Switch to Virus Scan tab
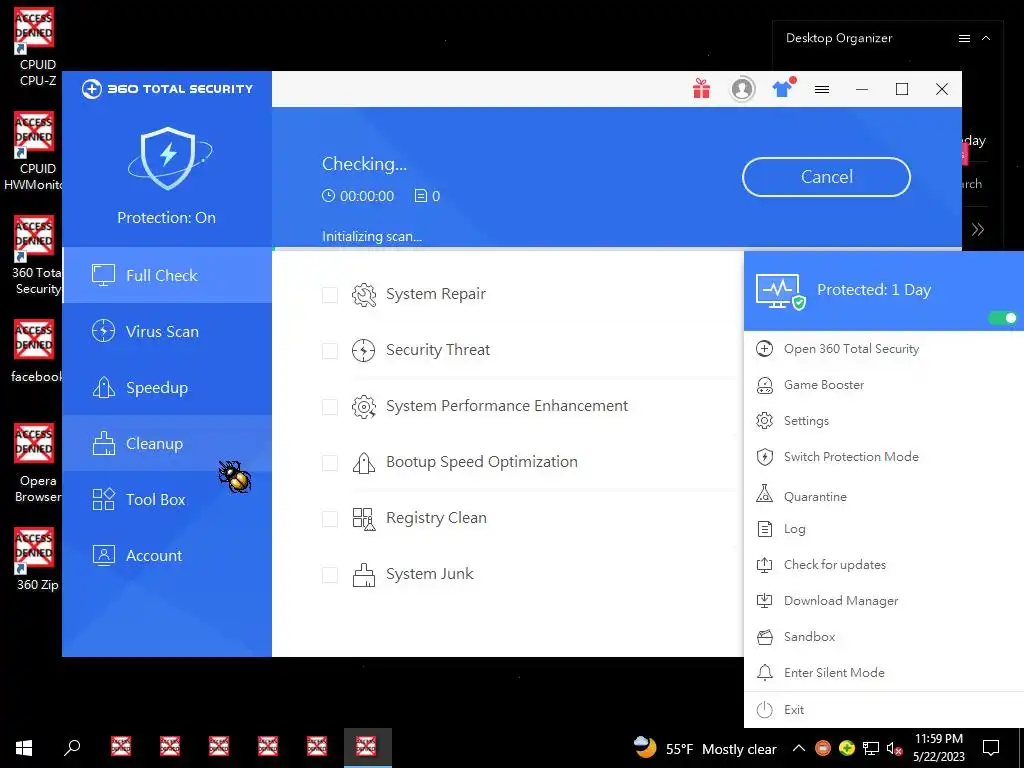Image resolution: width=1024 pixels, height=768 pixels. point(167,331)
